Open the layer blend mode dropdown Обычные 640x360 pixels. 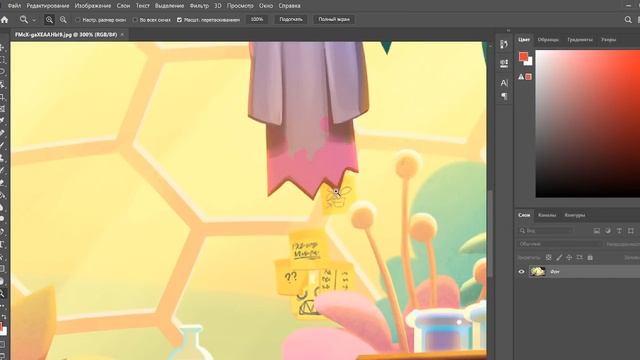(x=560, y=244)
